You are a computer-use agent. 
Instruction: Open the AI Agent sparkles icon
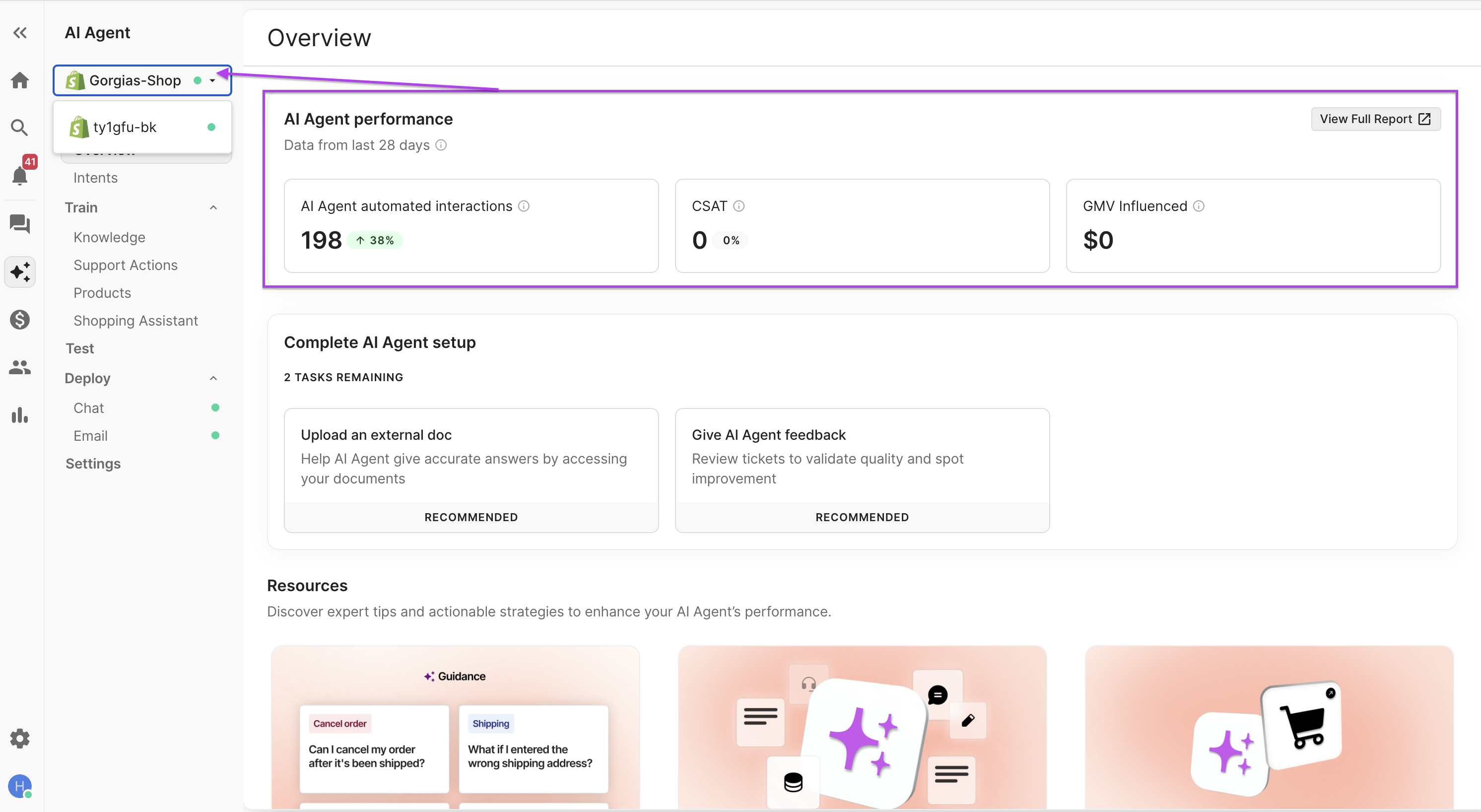click(x=20, y=272)
